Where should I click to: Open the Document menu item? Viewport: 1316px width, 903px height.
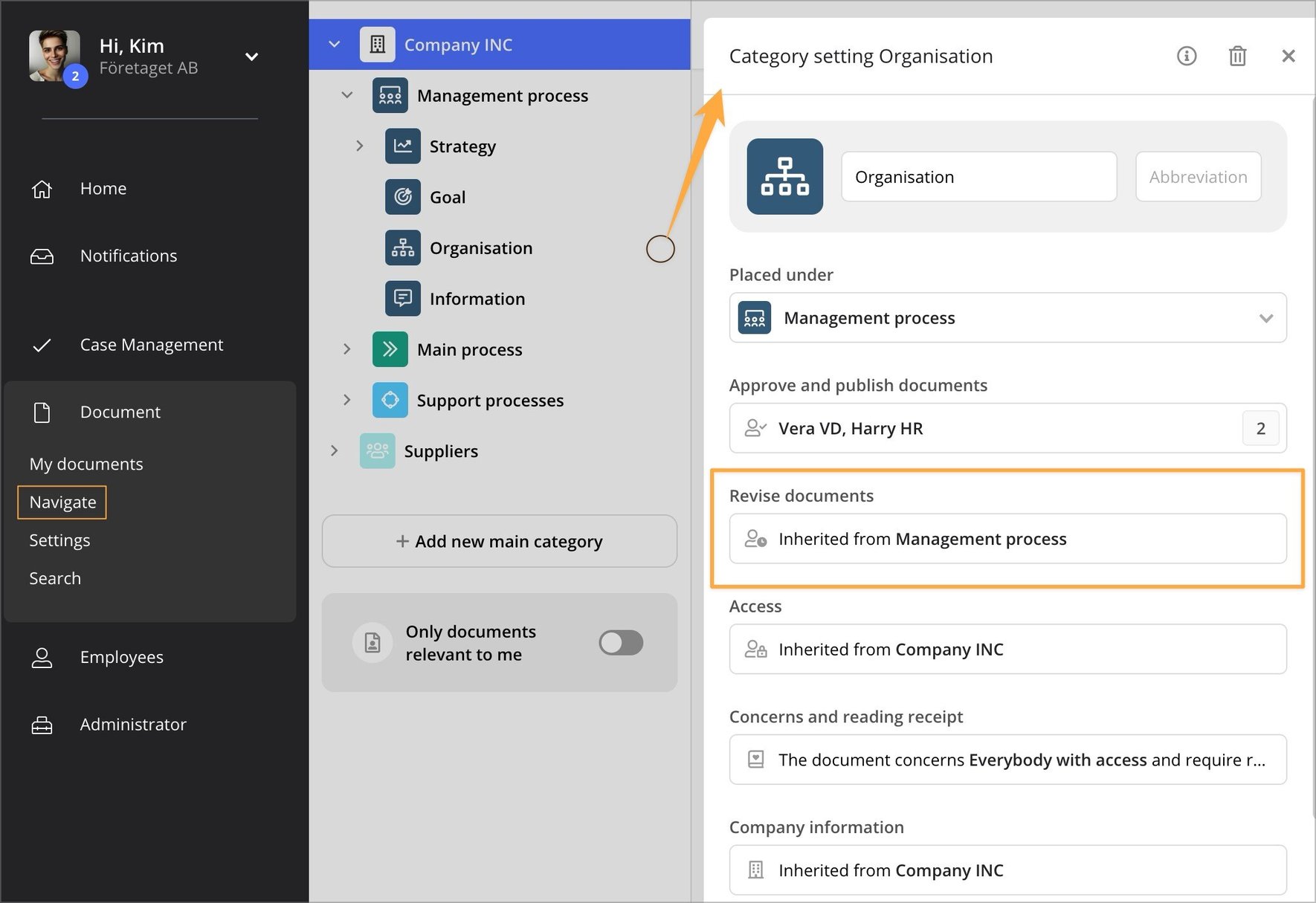(120, 412)
